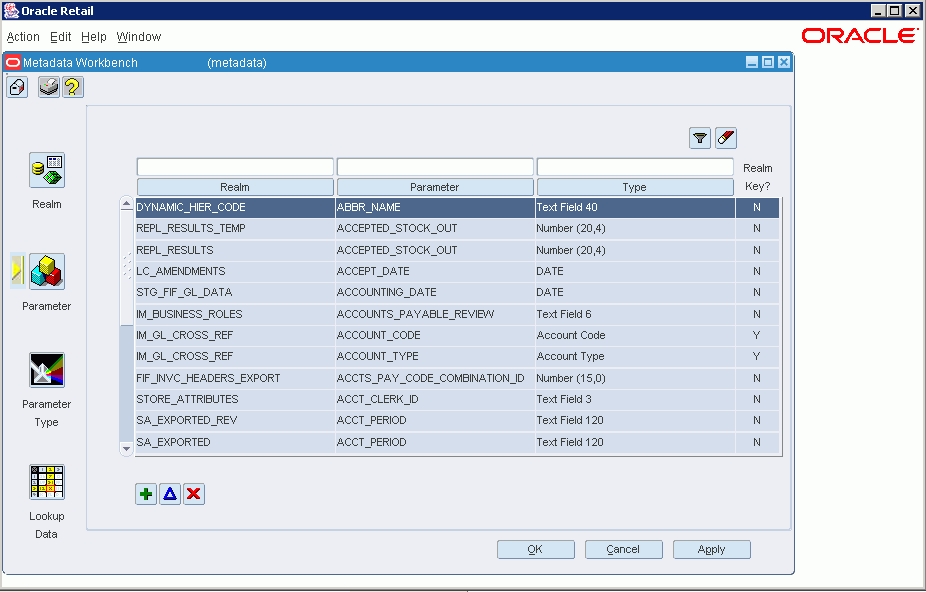Click the Parameter sidebar label

(x=47, y=306)
